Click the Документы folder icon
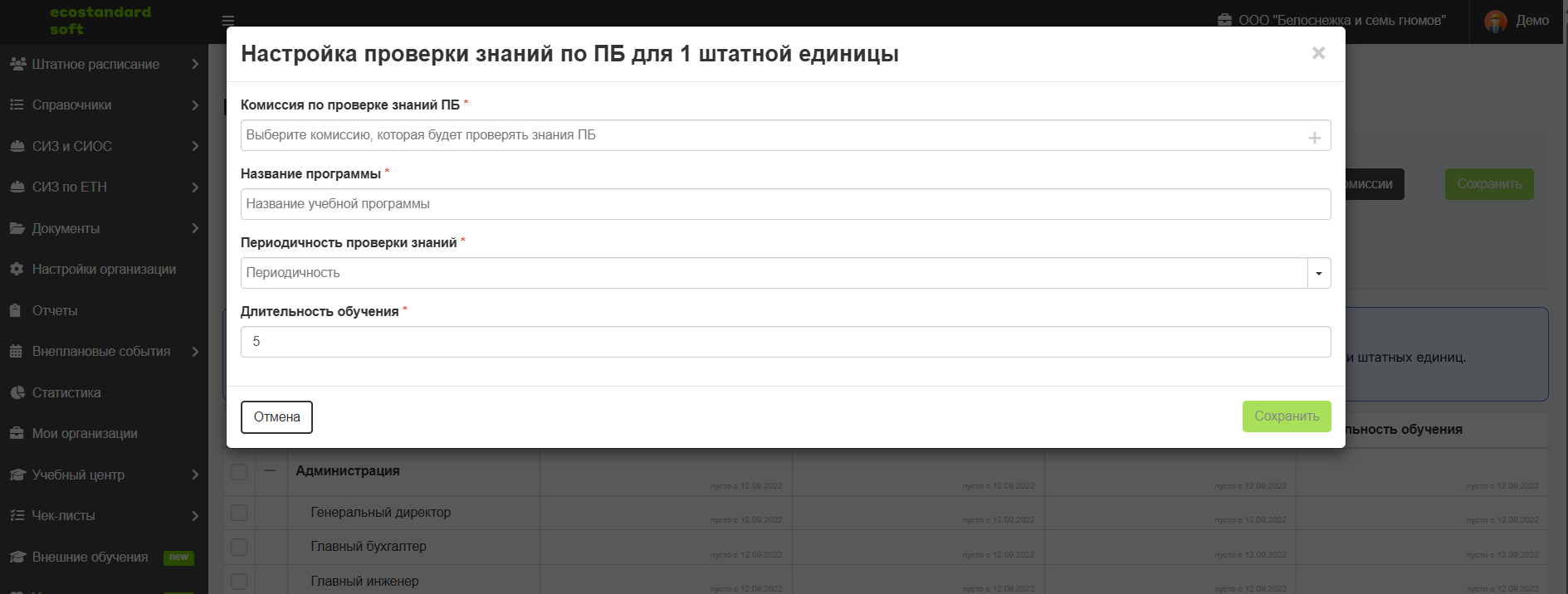This screenshot has width=1568, height=594. tap(17, 228)
